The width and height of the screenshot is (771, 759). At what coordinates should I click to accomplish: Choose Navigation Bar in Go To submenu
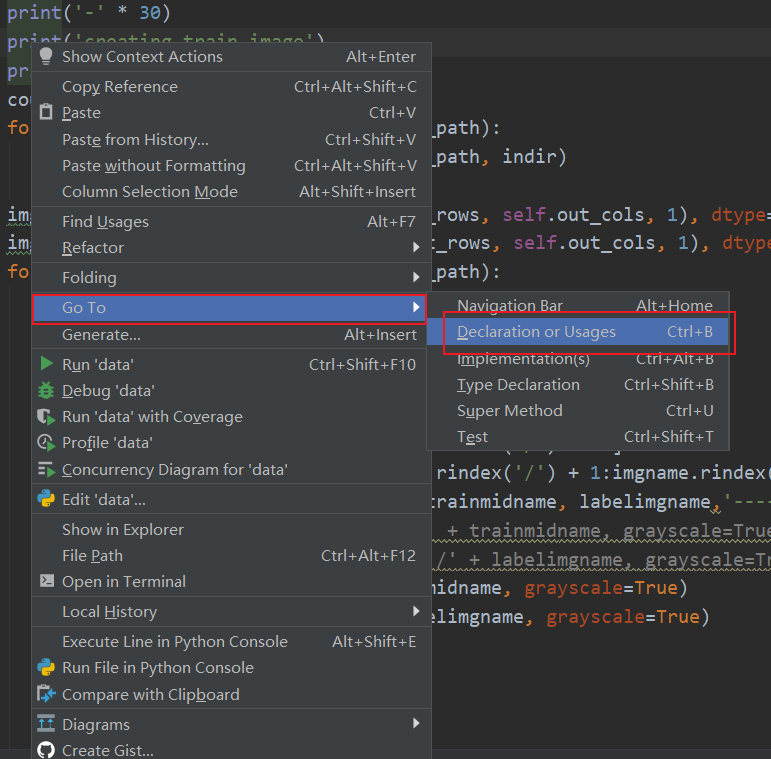pos(578,305)
